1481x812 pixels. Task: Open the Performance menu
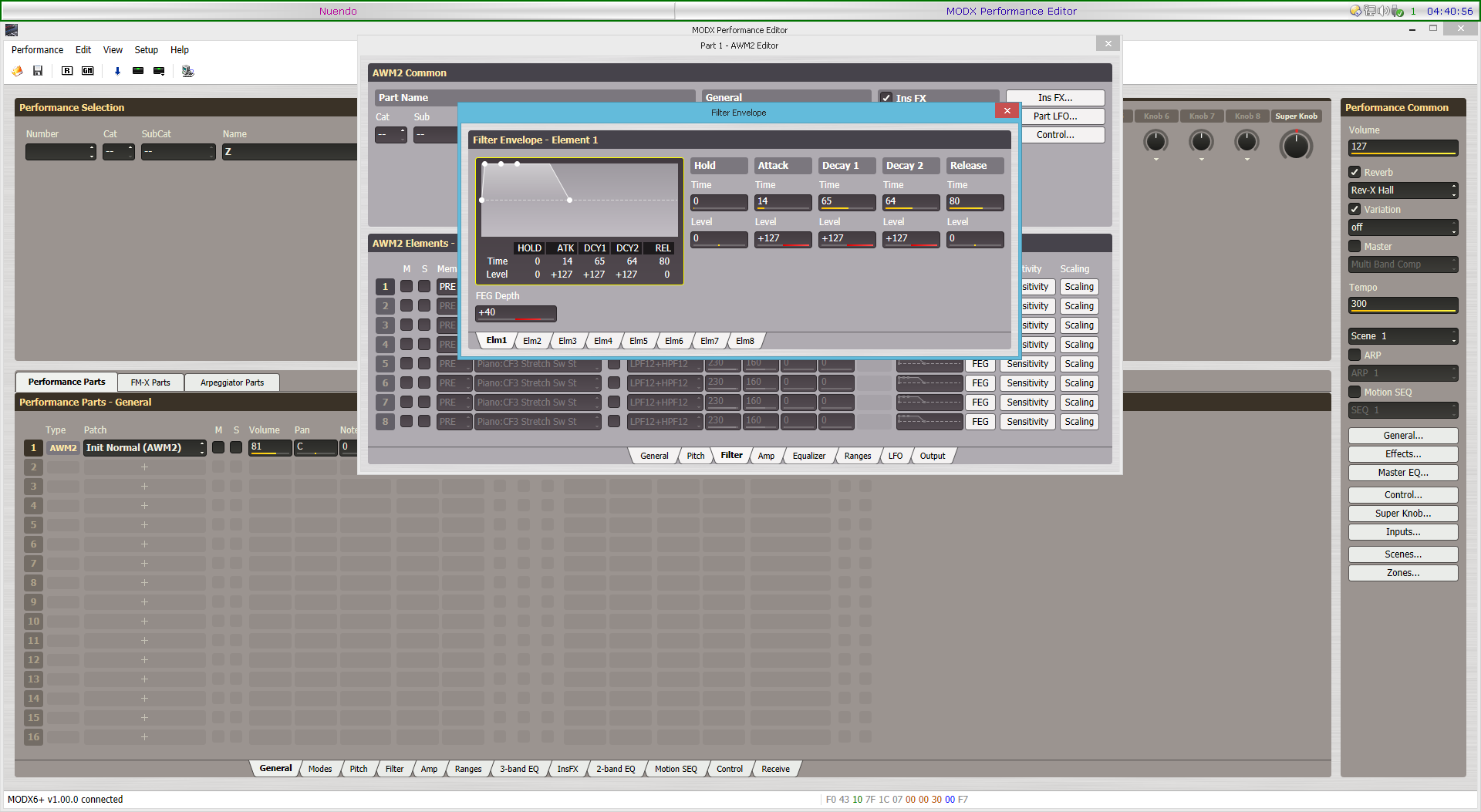(37, 50)
